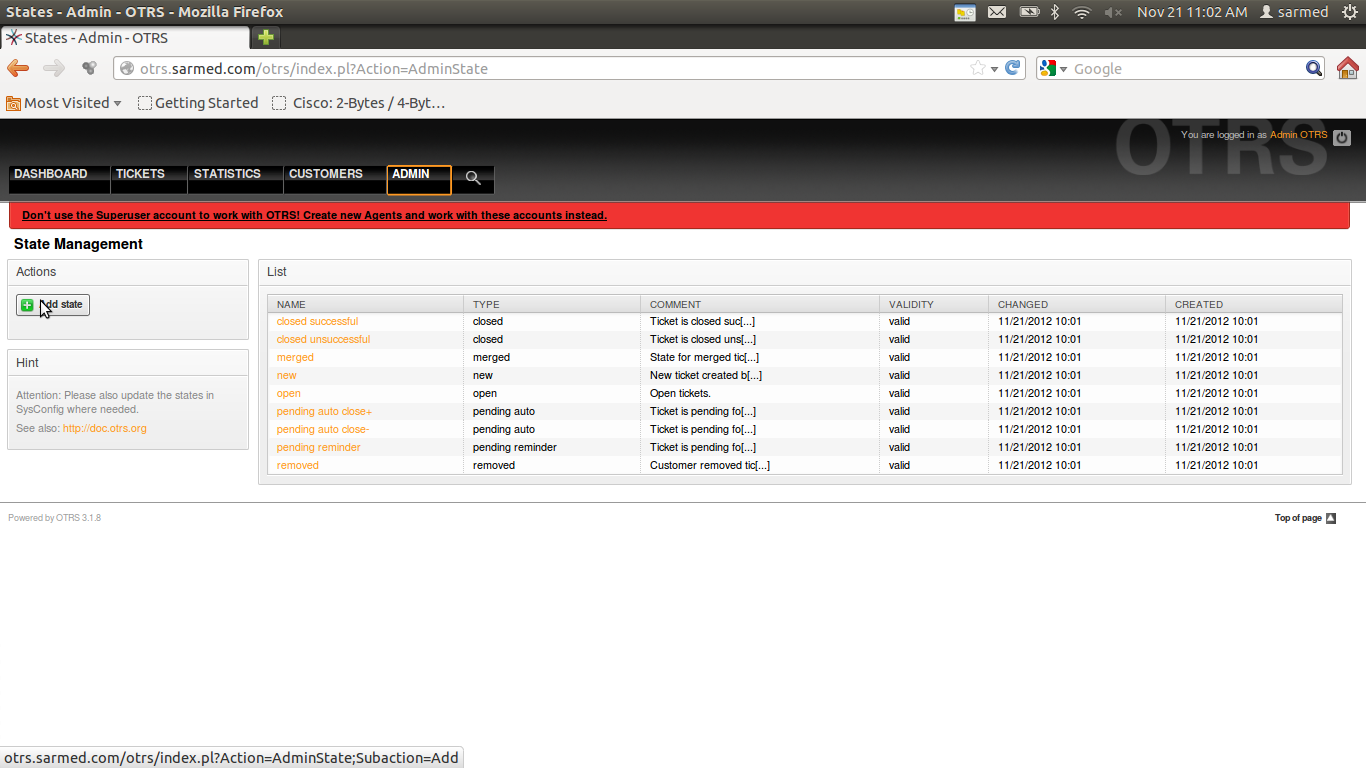
Task: Click the Top of page icon
Action: (1330, 518)
